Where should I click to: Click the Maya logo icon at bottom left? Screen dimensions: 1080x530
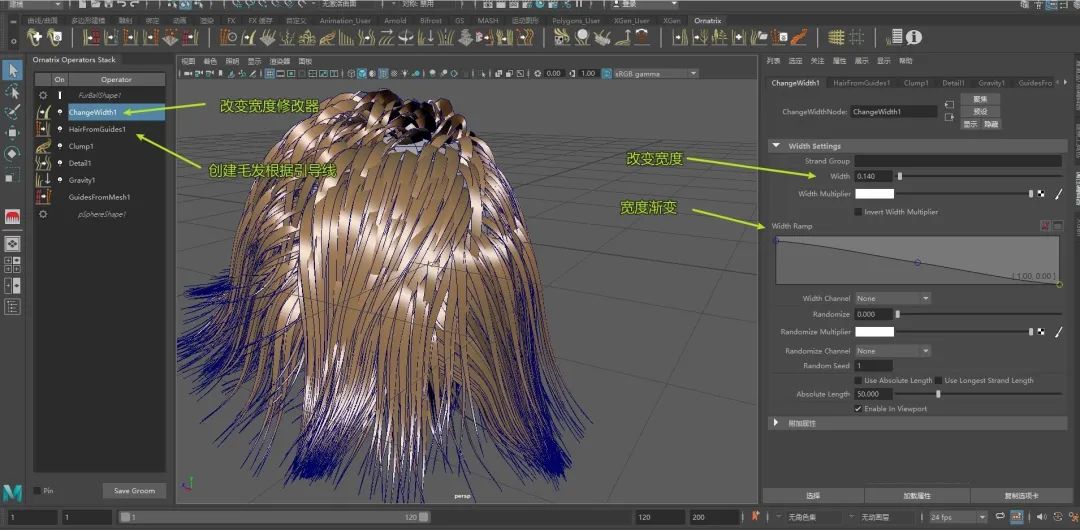[12, 493]
